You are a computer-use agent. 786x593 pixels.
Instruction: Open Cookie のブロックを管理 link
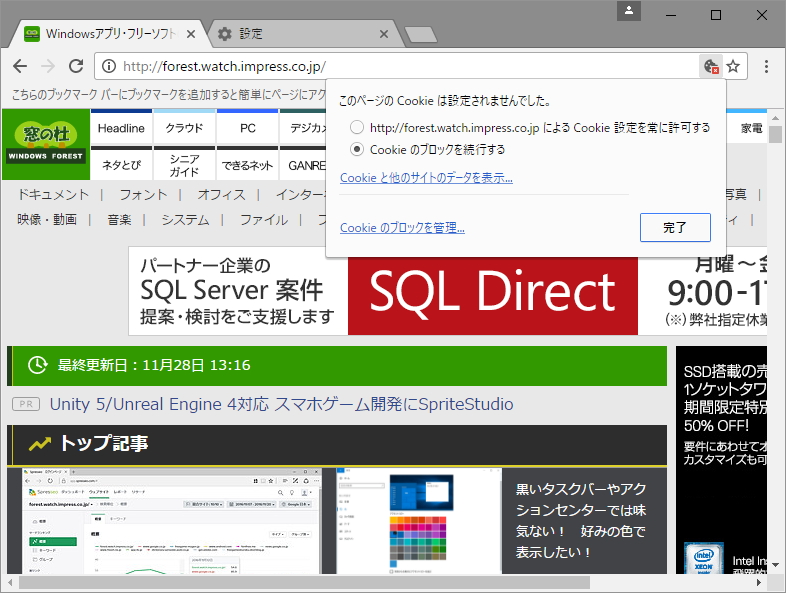tap(402, 228)
